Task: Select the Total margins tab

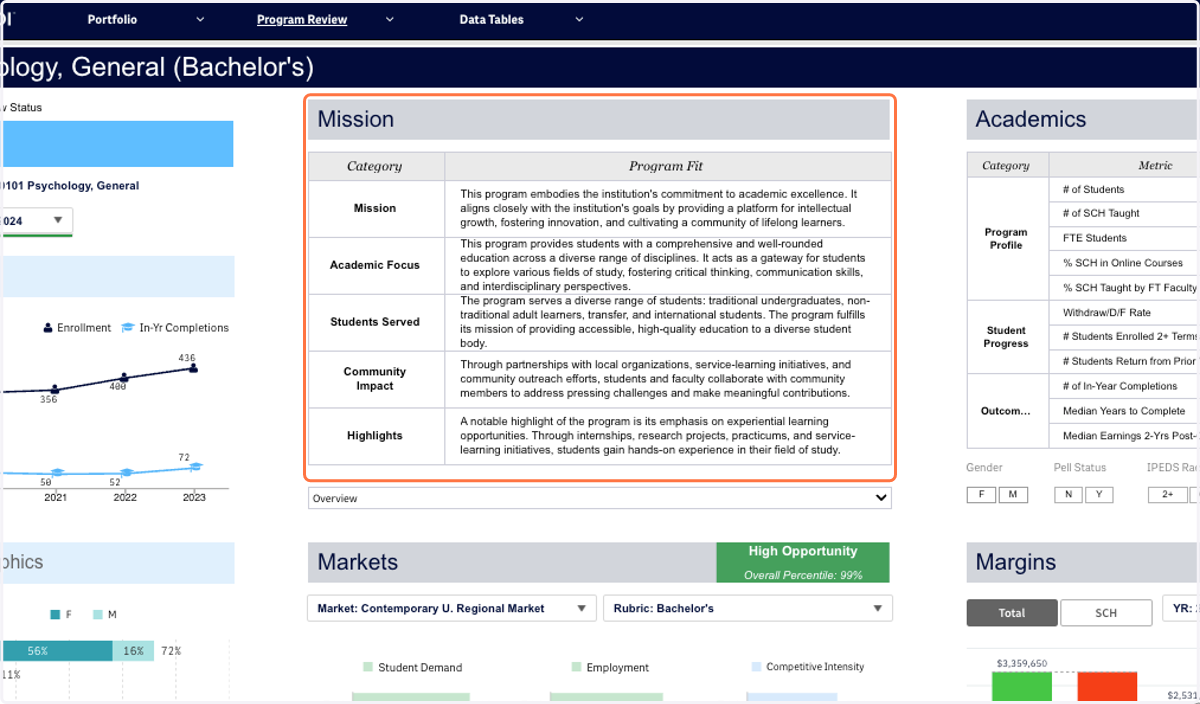Action: 1011,613
